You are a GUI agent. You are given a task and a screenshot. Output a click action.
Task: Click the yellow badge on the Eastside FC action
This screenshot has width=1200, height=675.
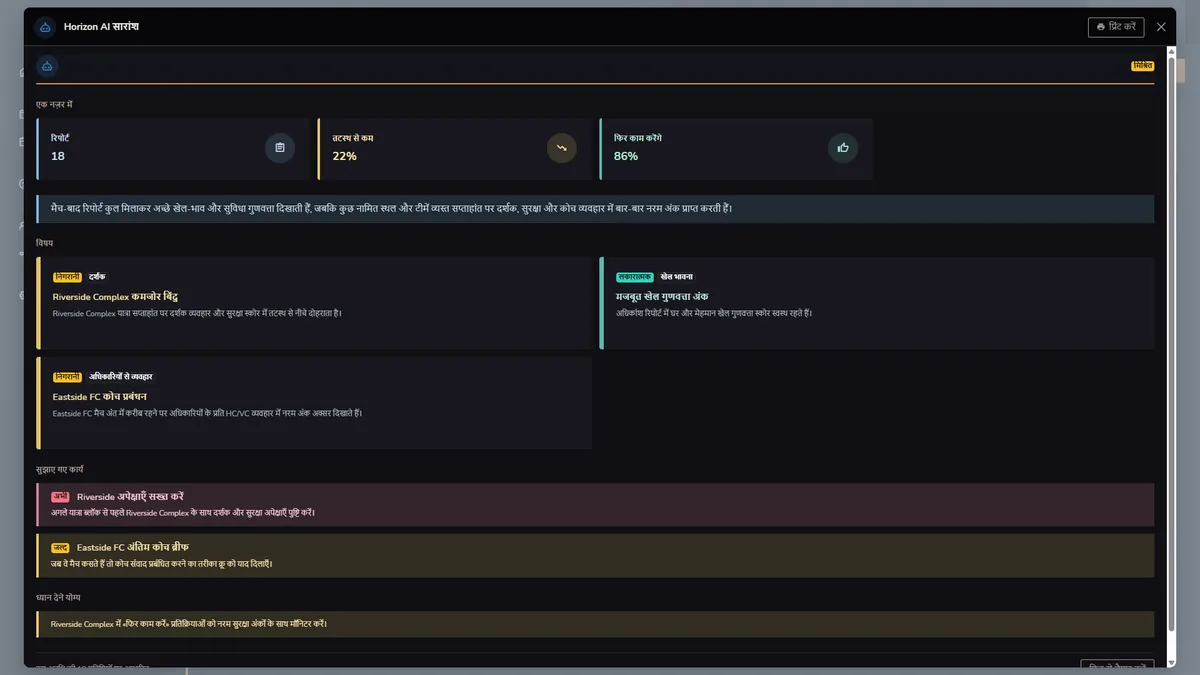click(61, 547)
